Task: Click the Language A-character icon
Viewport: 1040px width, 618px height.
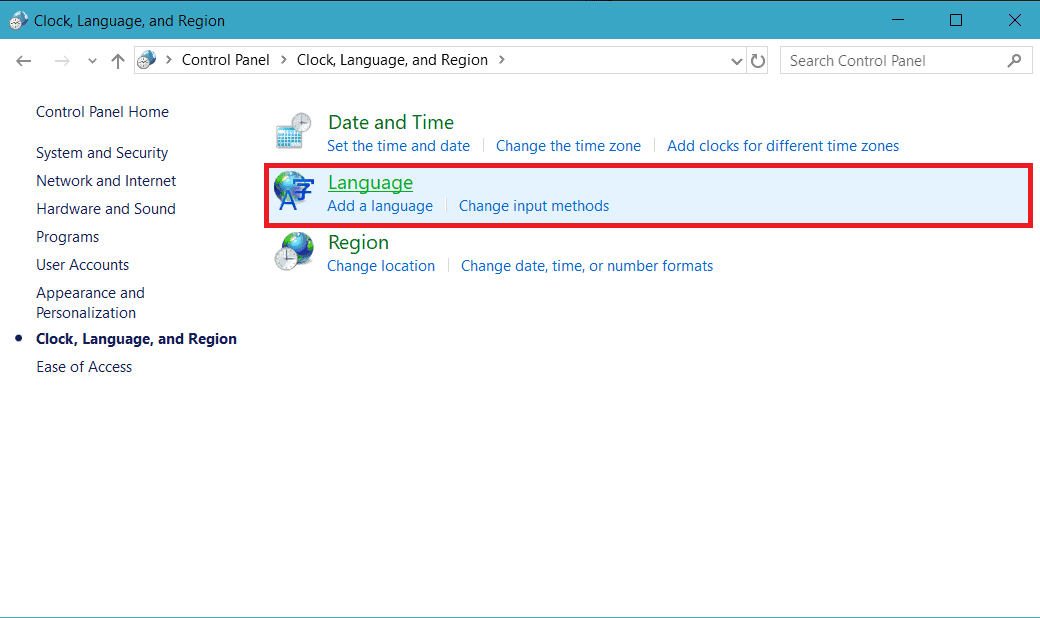Action: pos(293,192)
